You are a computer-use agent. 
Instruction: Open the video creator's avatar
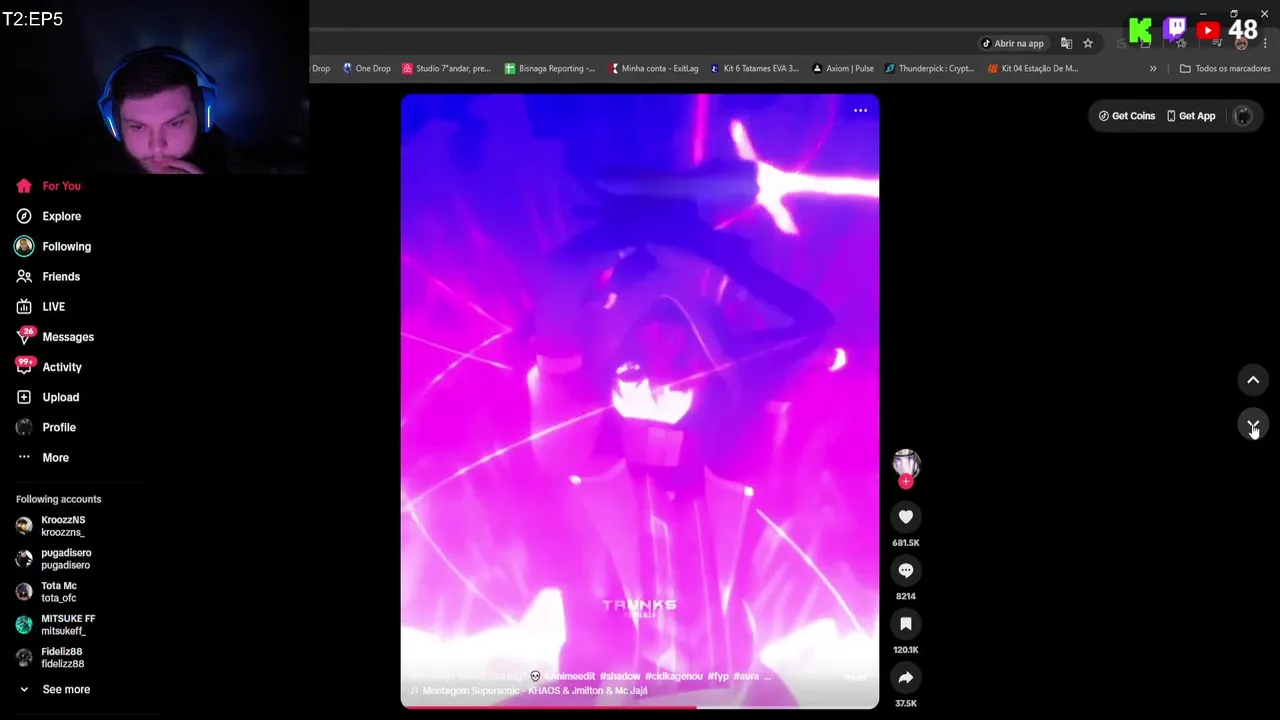click(x=905, y=463)
